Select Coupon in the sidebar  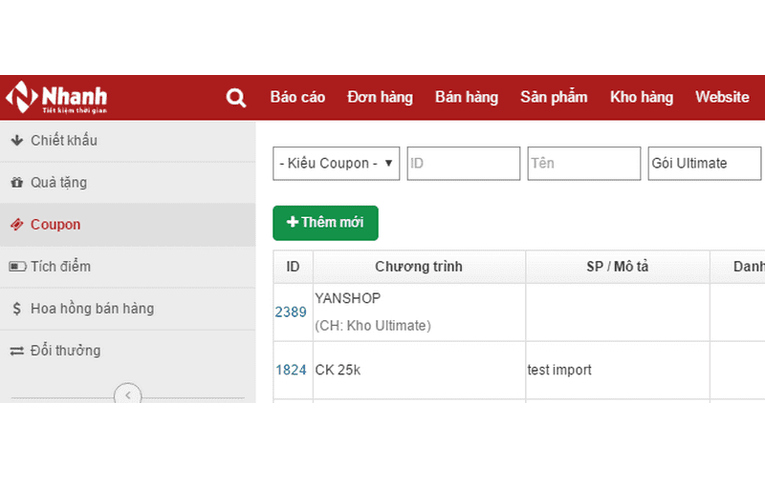point(128,224)
